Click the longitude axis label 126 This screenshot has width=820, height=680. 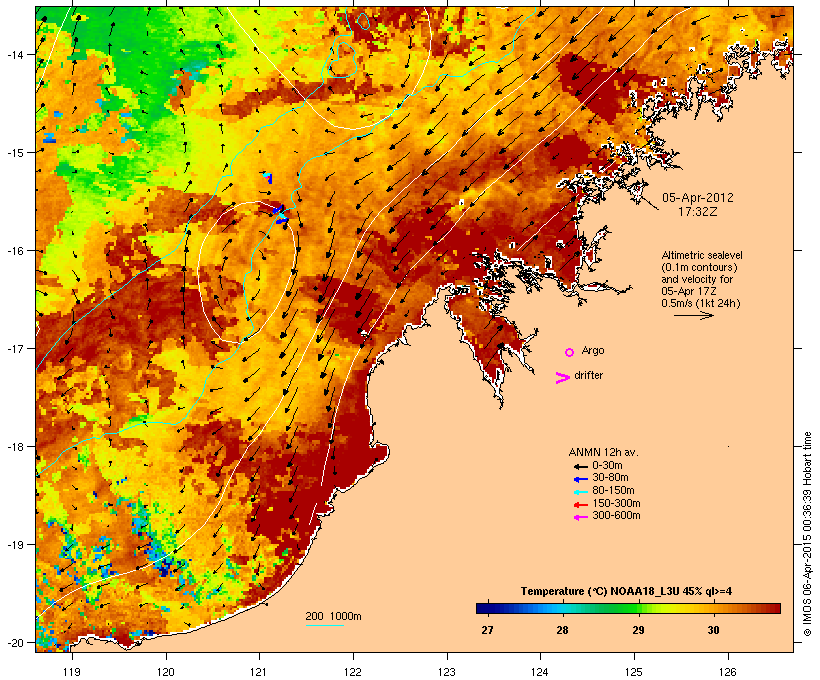[x=728, y=672]
